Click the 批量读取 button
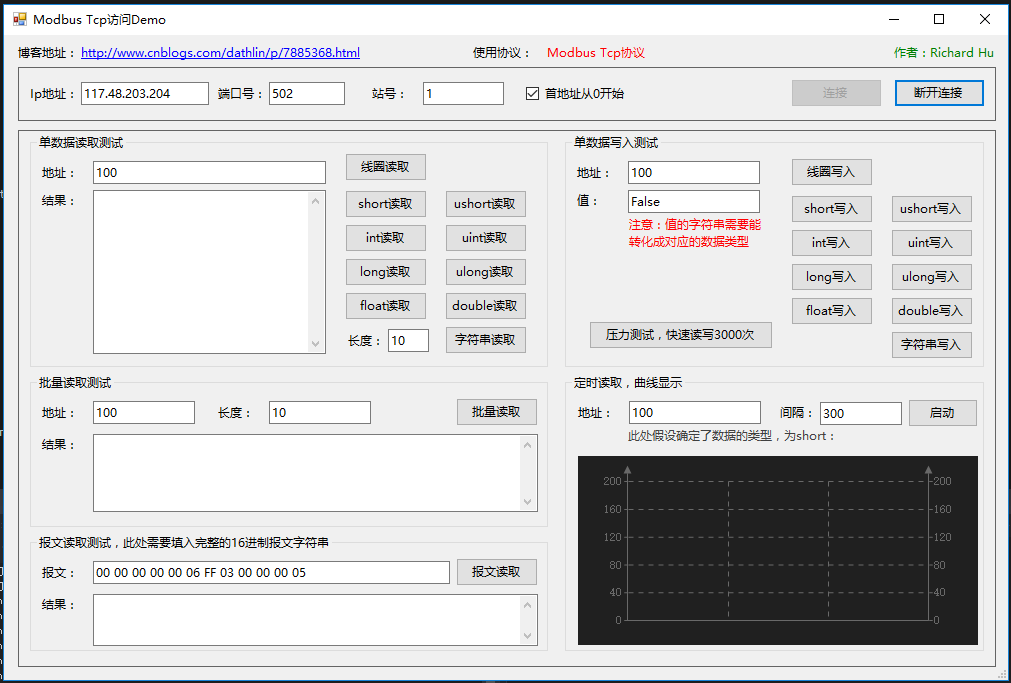The height and width of the screenshot is (683, 1011). click(496, 412)
